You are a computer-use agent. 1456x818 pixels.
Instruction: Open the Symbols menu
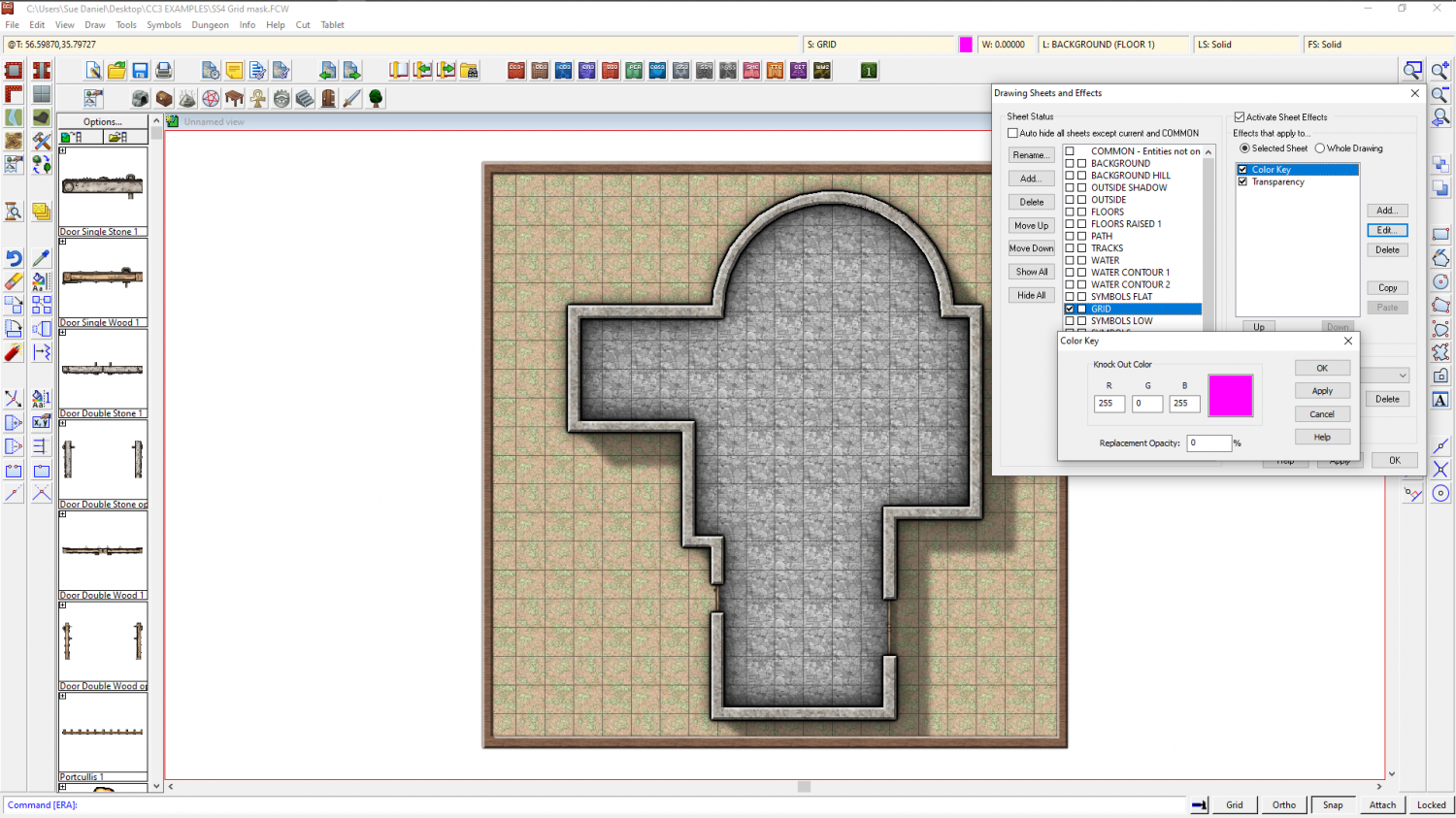tap(164, 25)
